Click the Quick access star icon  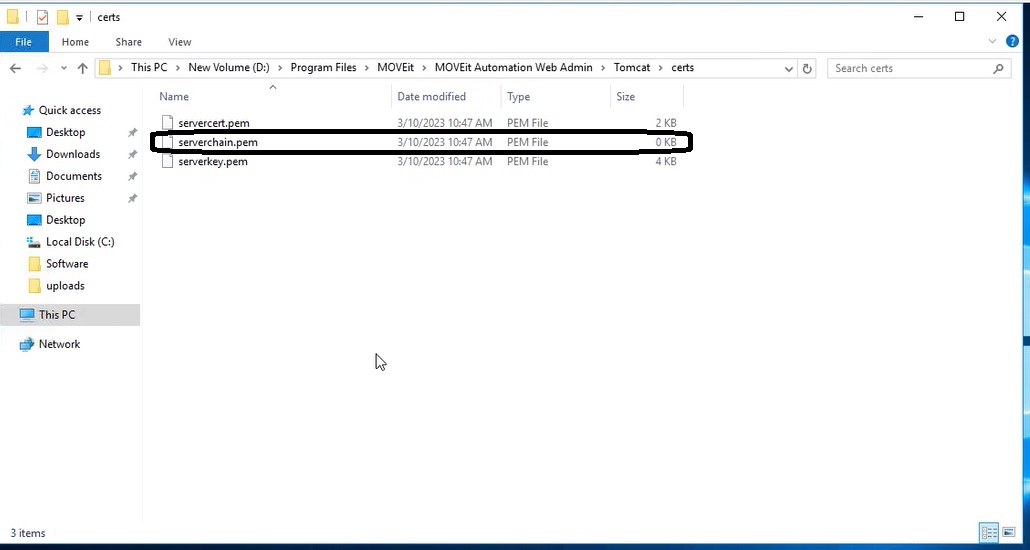pos(28,110)
